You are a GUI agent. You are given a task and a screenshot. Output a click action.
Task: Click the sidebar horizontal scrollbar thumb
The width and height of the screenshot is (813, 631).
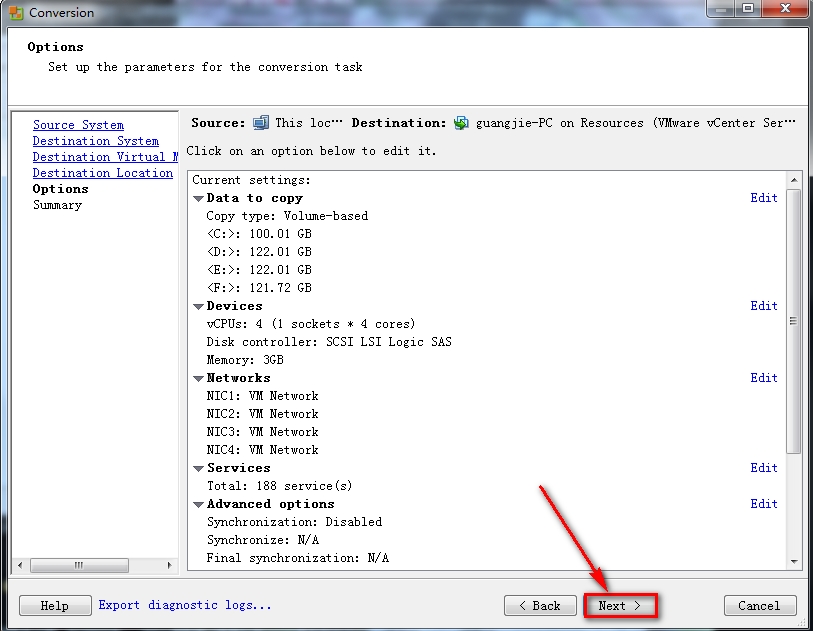point(79,565)
